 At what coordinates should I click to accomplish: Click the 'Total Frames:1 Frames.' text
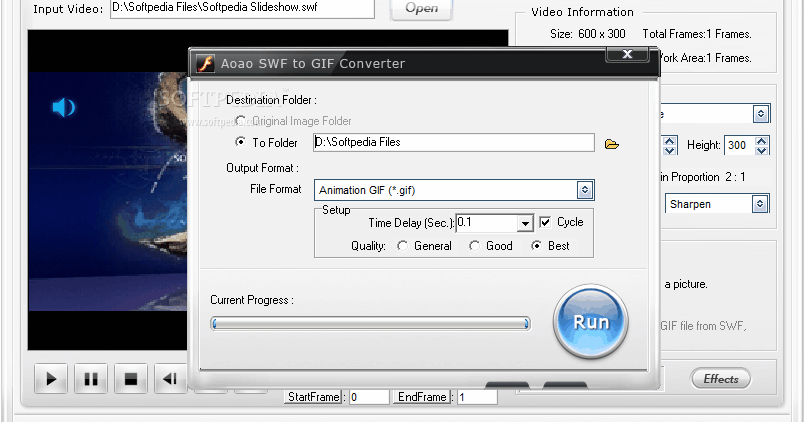[x=697, y=34]
